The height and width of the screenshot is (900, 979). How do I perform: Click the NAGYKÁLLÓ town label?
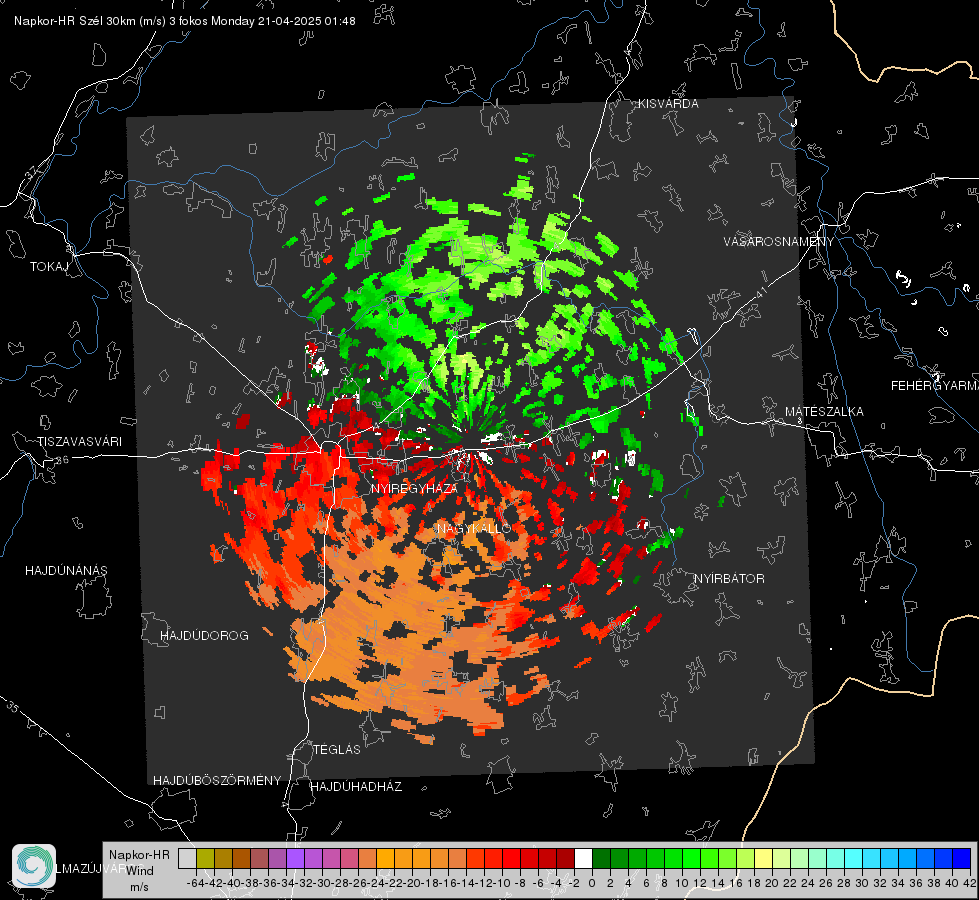[x=474, y=528]
